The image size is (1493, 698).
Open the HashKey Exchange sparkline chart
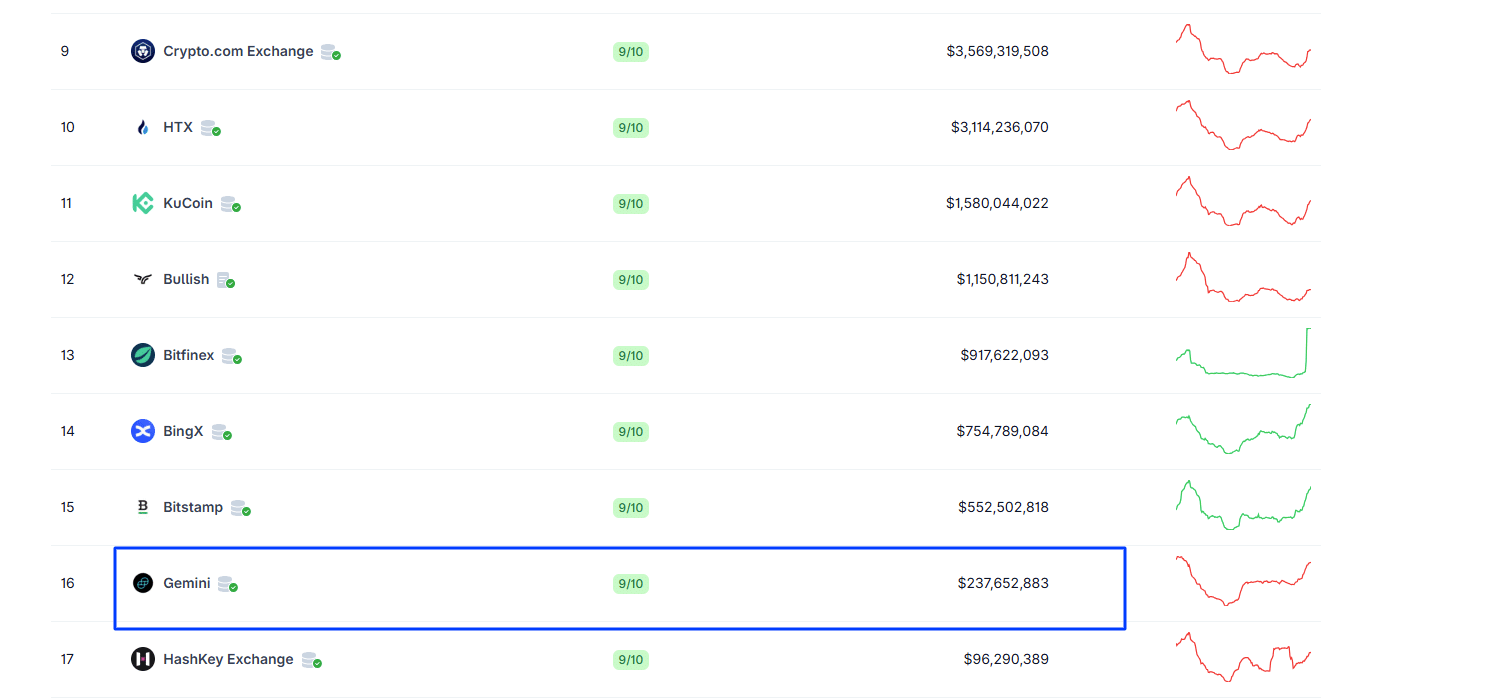point(1243,657)
